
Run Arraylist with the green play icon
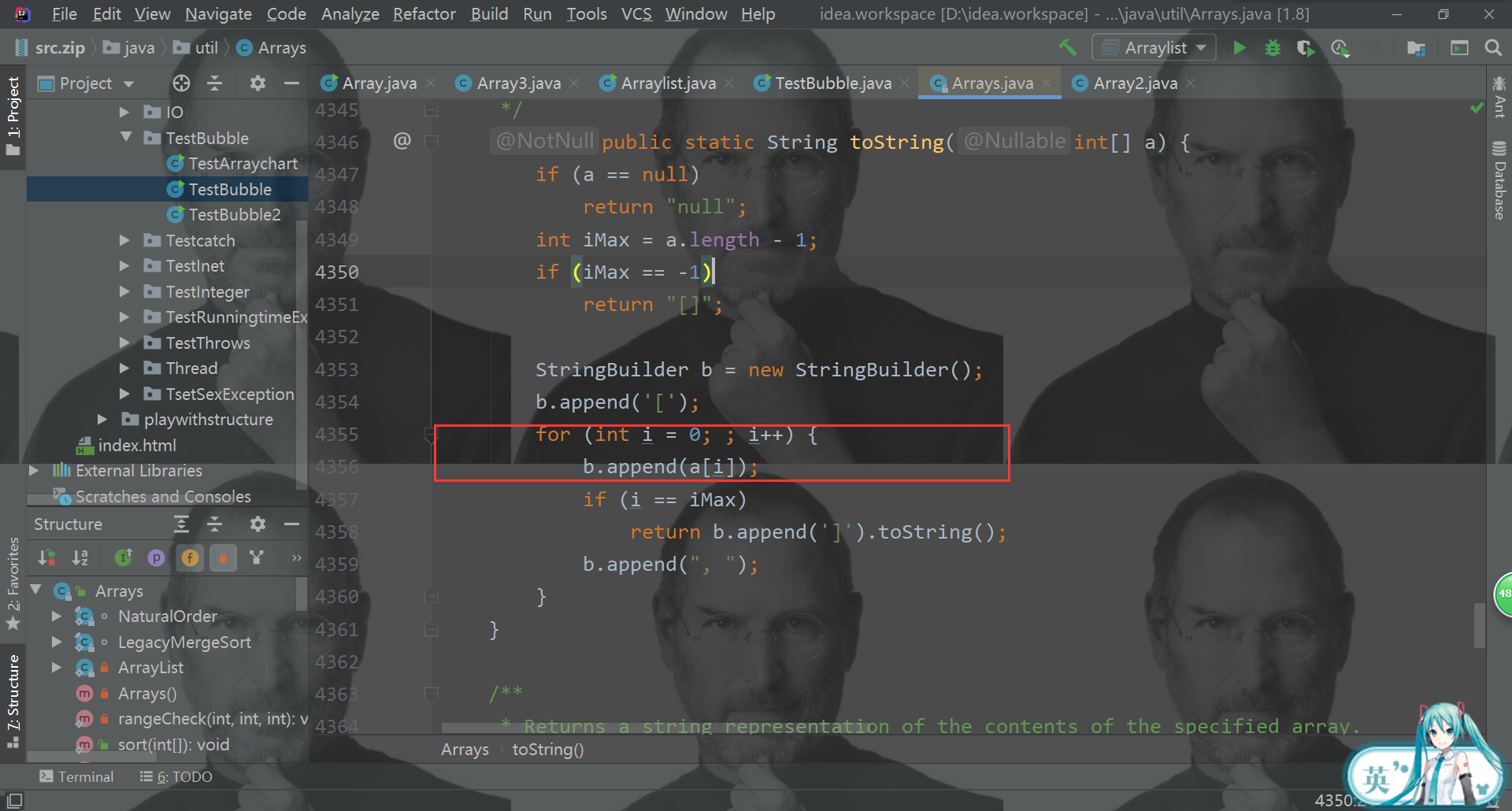coord(1240,48)
